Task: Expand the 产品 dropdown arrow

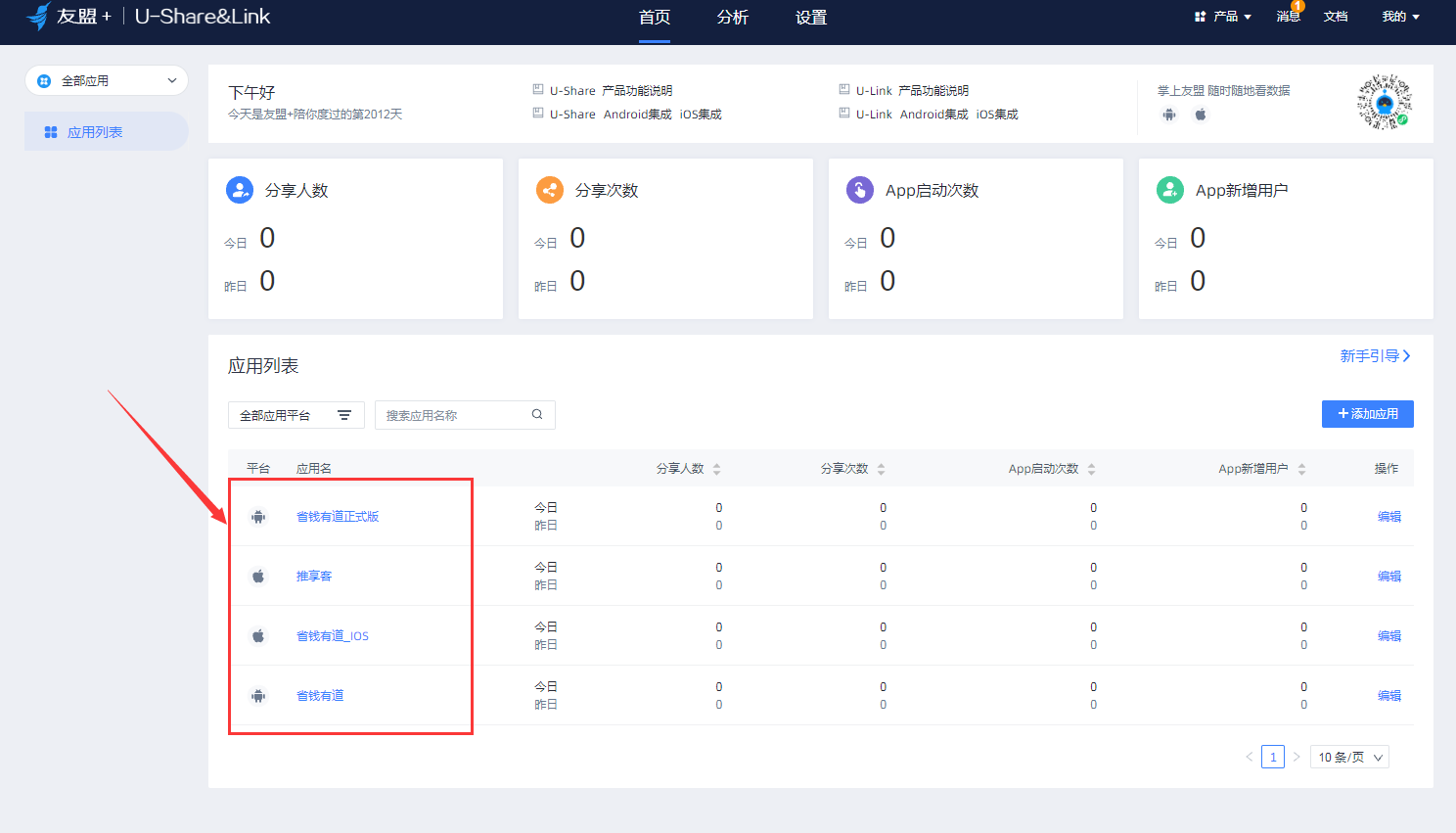Action: click(1248, 18)
